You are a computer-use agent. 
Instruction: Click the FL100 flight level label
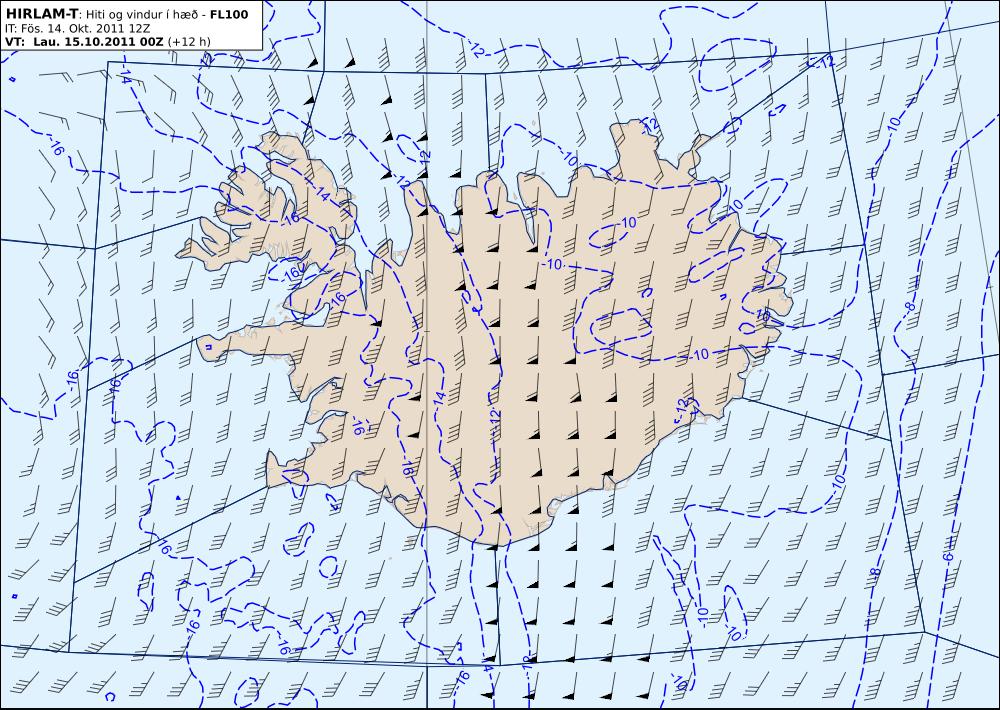[x=230, y=14]
